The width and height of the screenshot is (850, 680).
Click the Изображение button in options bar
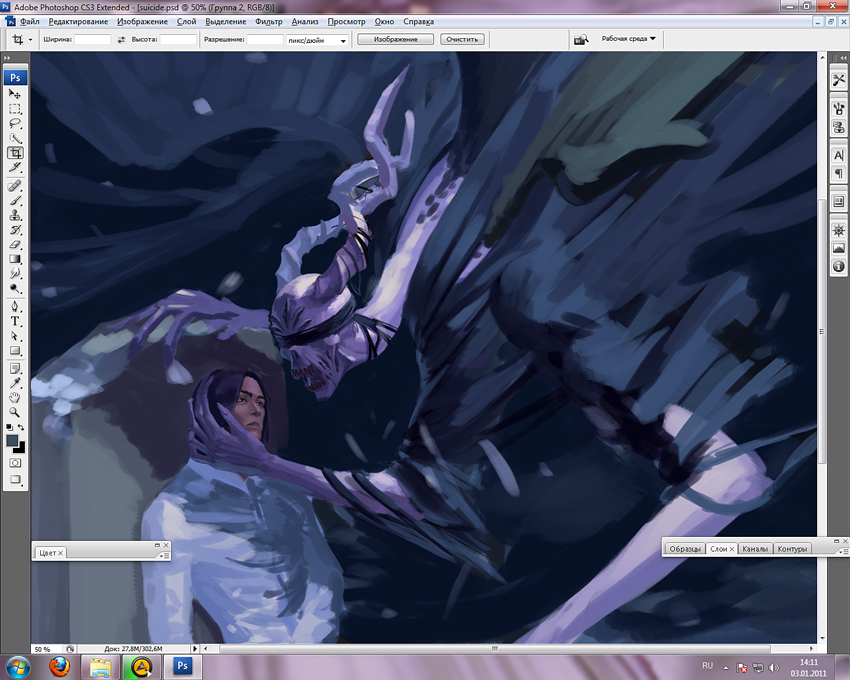tap(395, 39)
